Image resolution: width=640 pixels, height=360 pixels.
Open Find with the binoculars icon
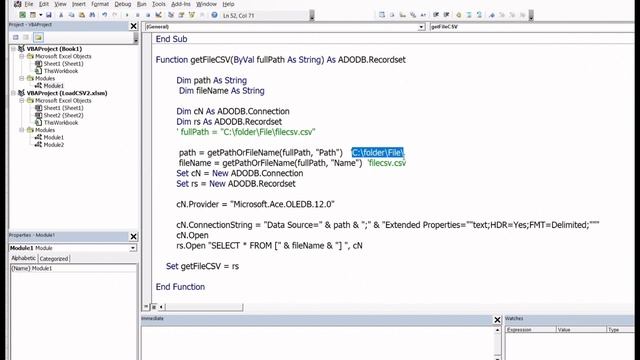(92, 15)
